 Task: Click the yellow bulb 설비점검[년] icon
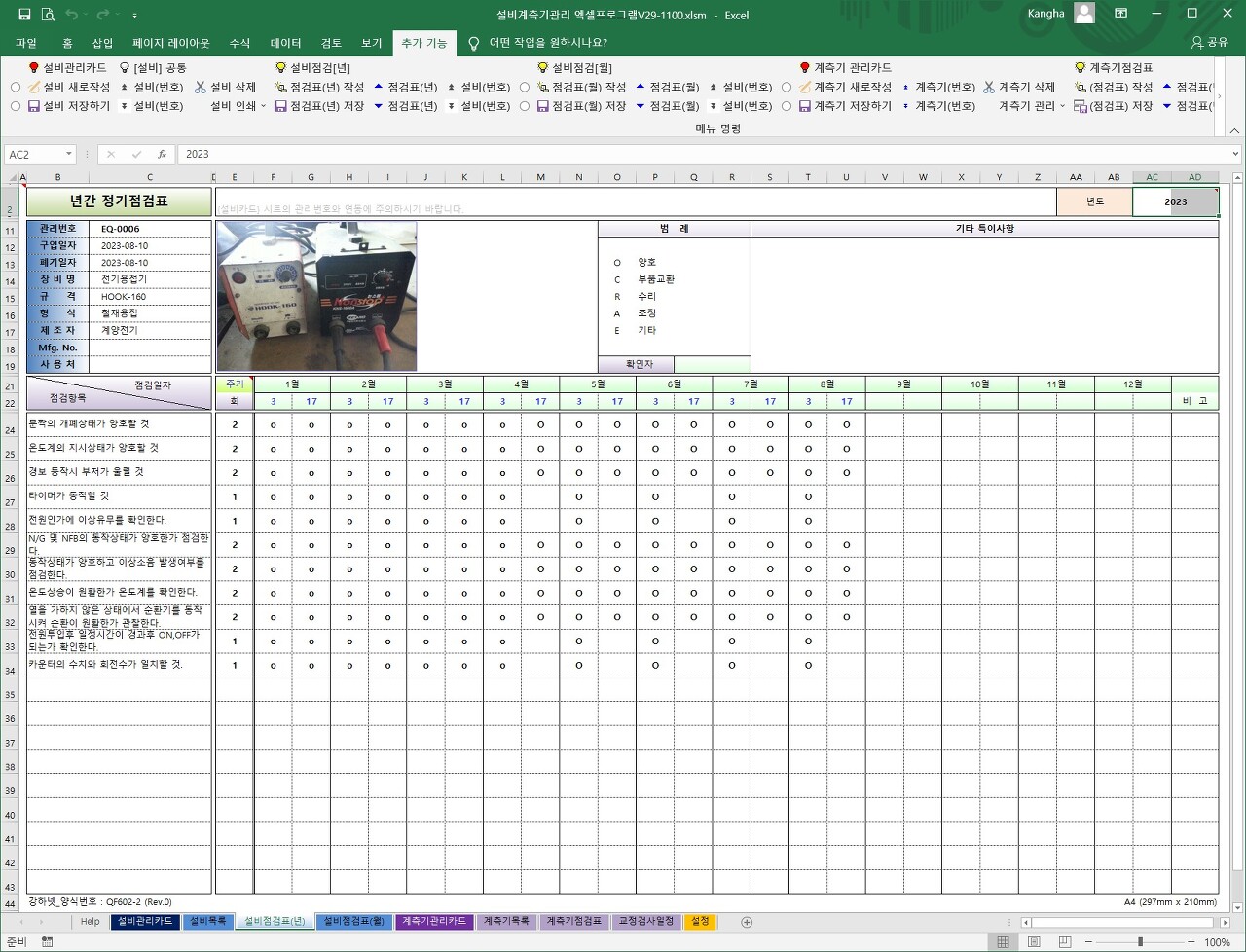(x=281, y=68)
